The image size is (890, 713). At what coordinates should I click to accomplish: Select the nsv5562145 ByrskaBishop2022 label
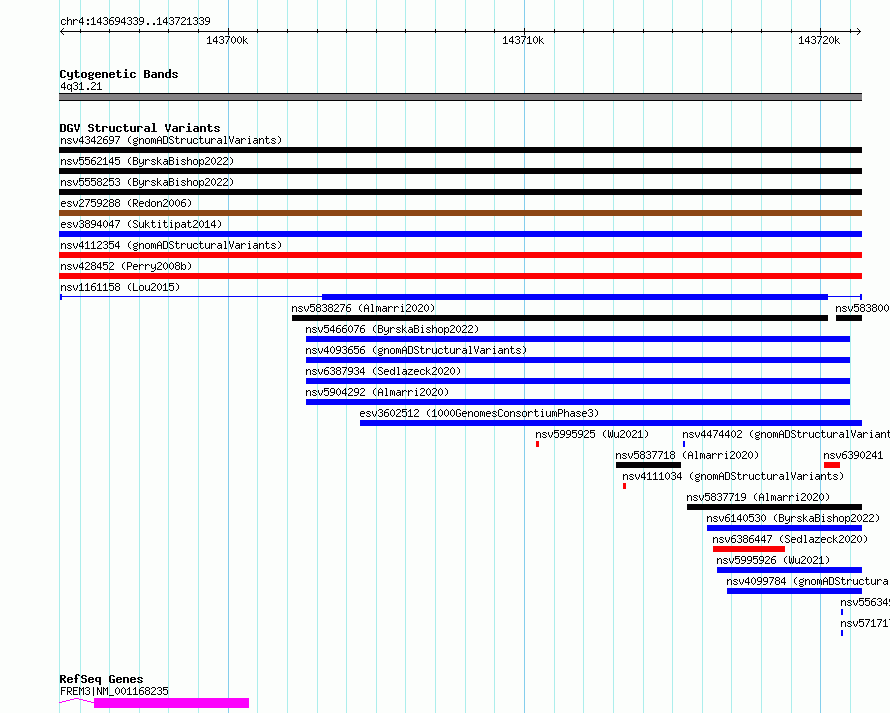pyautogui.click(x=147, y=161)
